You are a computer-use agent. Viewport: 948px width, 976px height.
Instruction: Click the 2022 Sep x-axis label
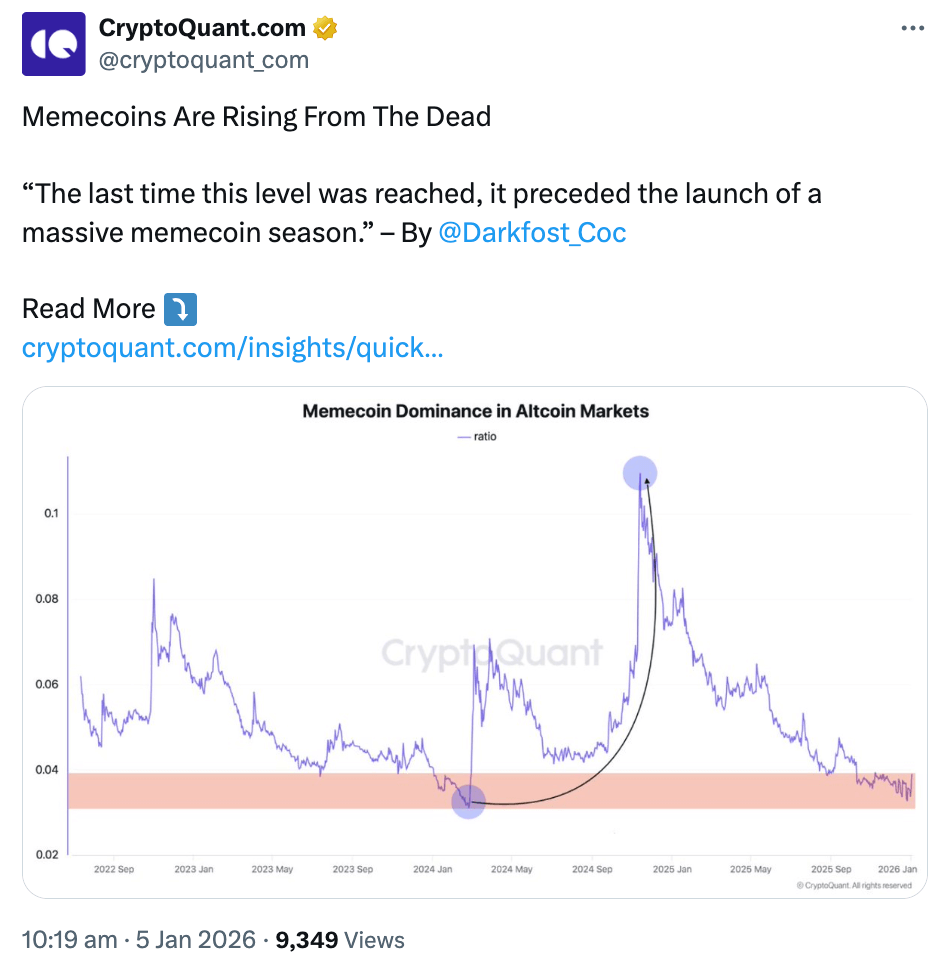[114, 870]
